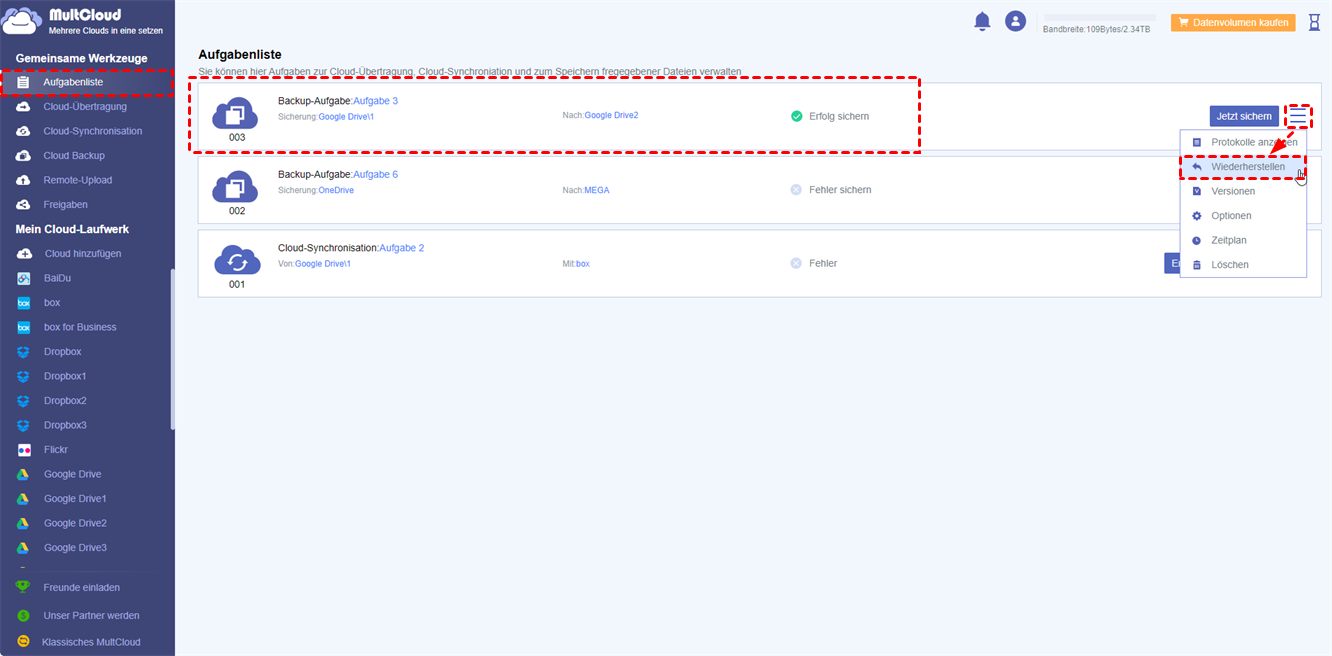Screen dimensions: 1332x656
Task: Click the Cloud hinzufügen plus-cloud icon
Action: (x=23, y=254)
